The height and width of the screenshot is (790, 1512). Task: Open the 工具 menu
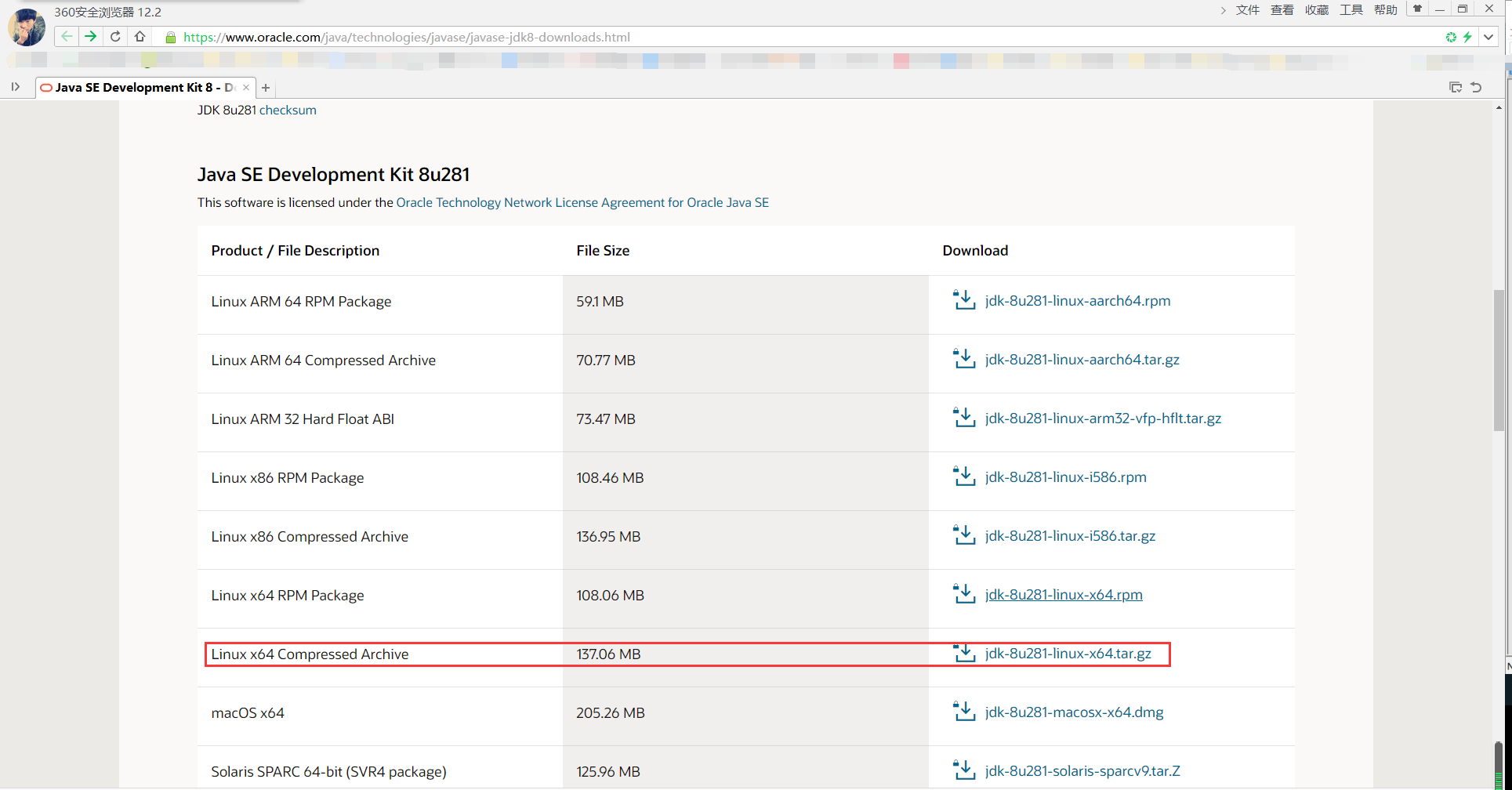point(1351,10)
